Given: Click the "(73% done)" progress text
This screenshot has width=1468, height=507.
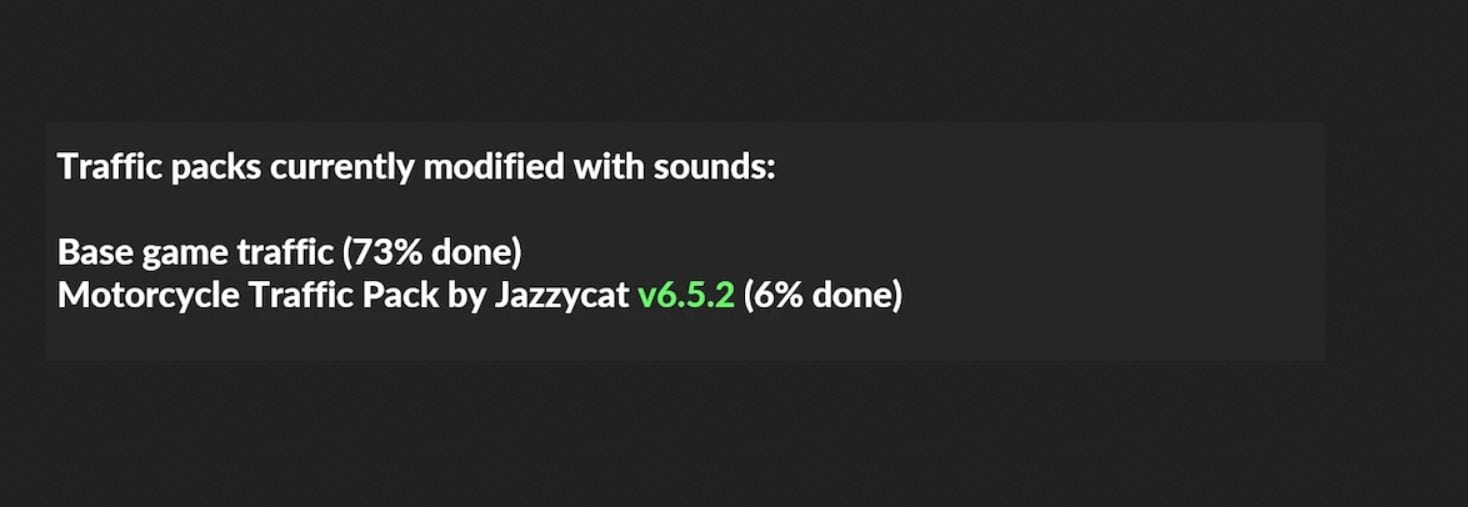Looking at the screenshot, I should click(x=432, y=253).
